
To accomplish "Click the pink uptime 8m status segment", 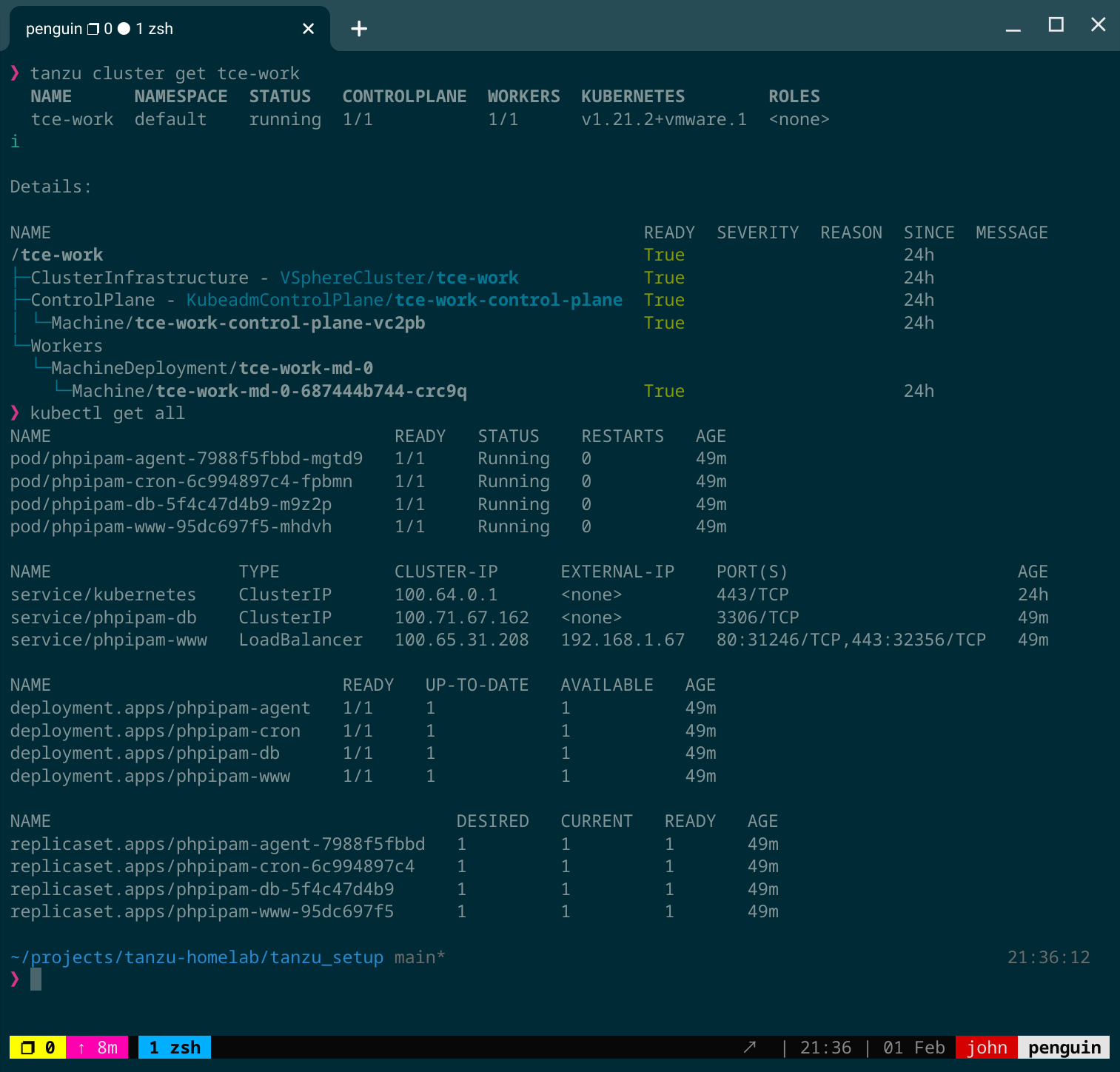I will pos(98,1048).
